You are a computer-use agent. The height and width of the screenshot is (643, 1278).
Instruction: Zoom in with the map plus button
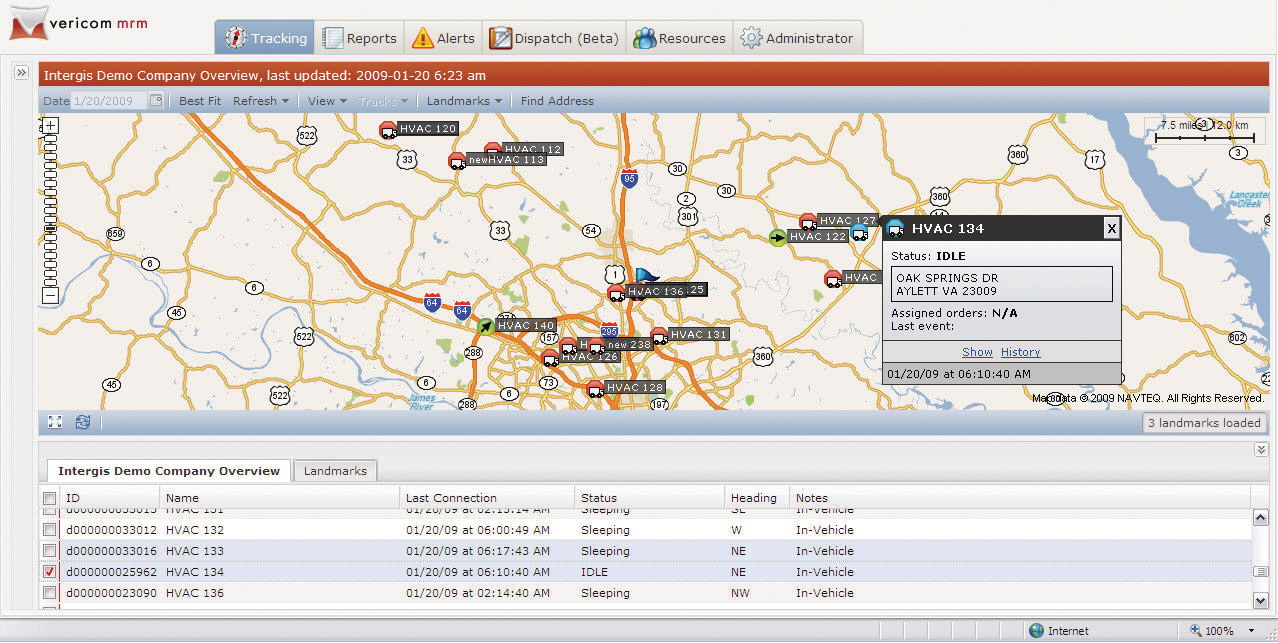coord(51,125)
